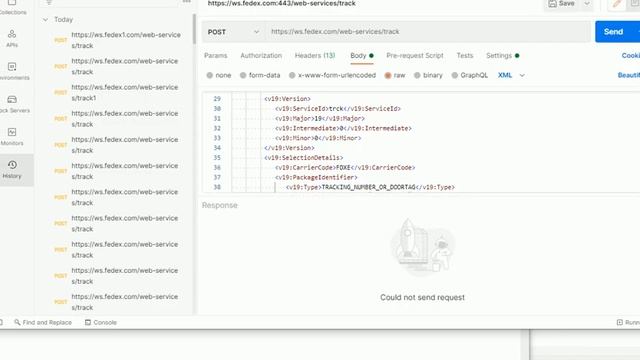Click the request URL input field
This screenshot has width=640, height=360.
pos(428,32)
